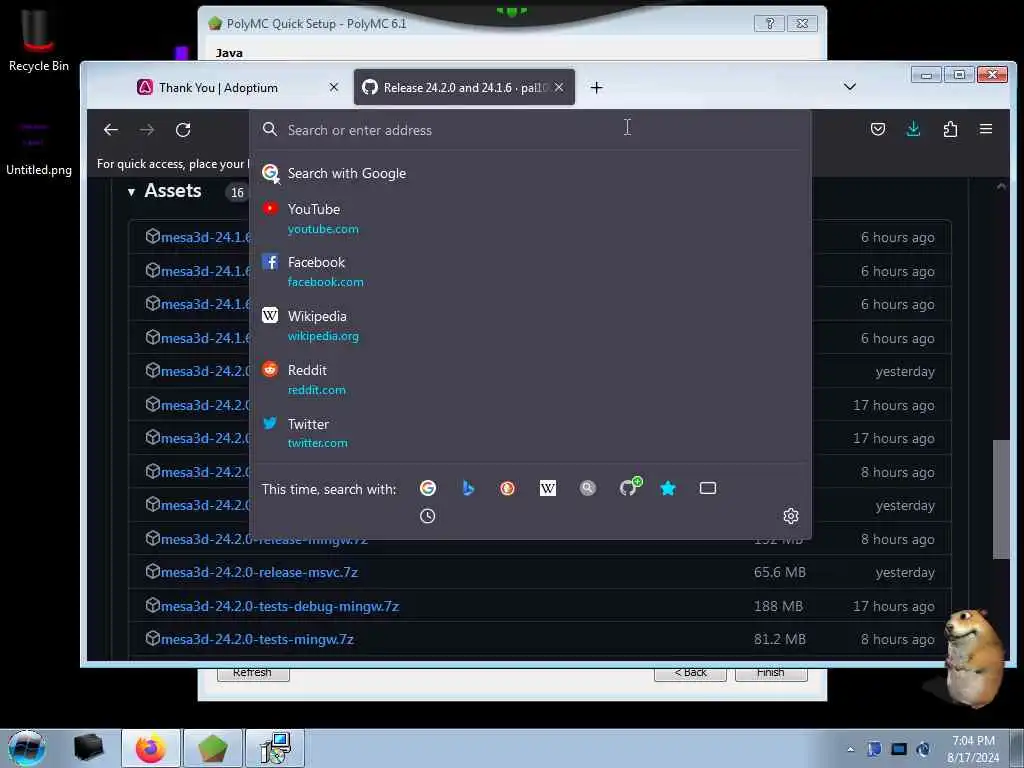Search bookmarks using the star icon

pos(668,488)
